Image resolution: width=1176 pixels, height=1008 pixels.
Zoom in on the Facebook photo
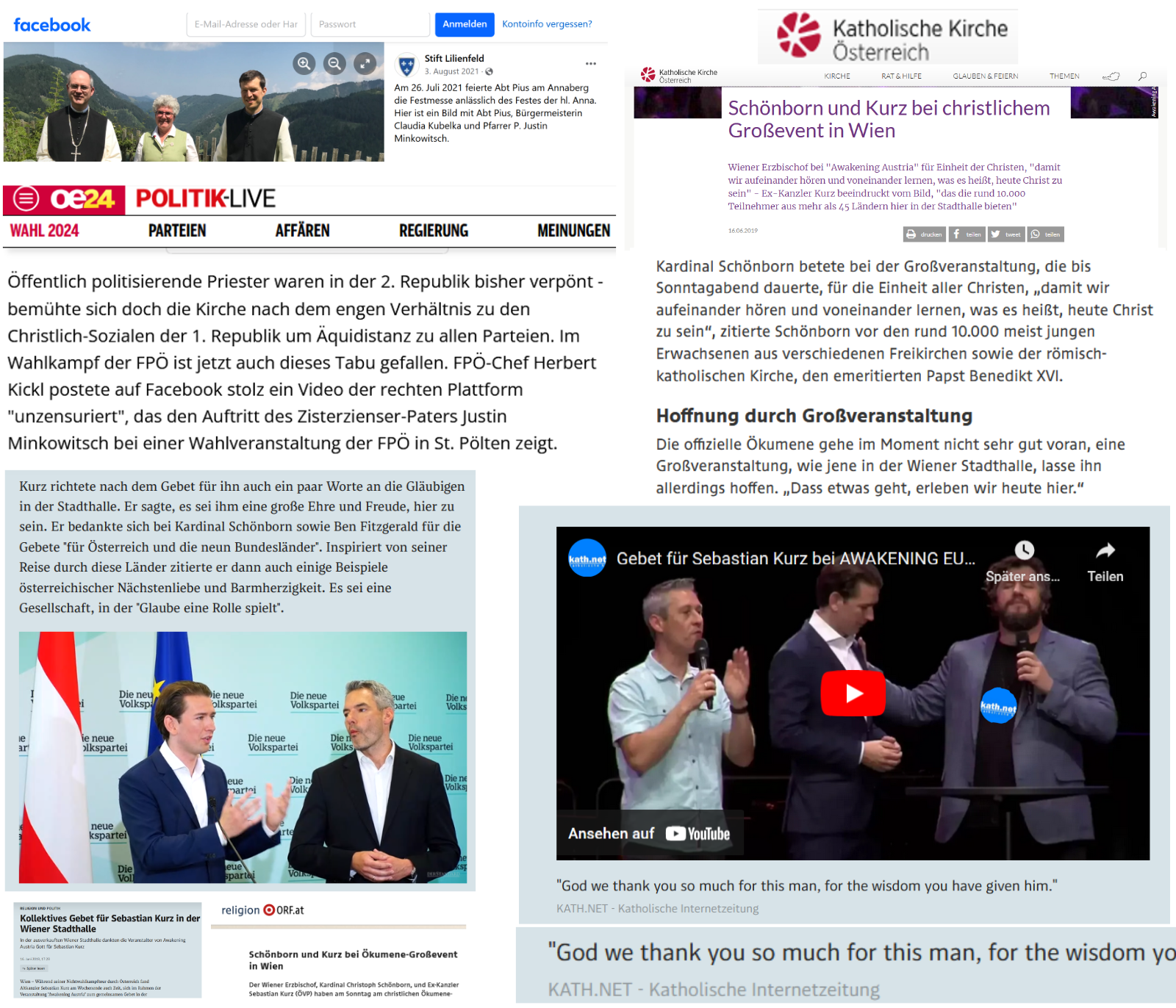[x=304, y=63]
